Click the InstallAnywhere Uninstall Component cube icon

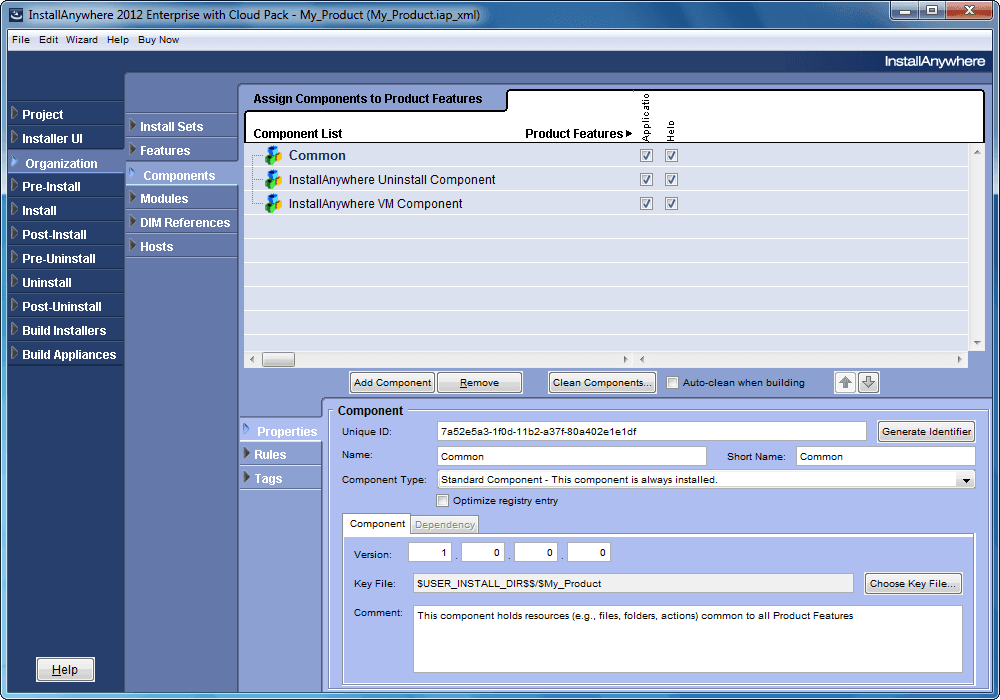pos(274,180)
